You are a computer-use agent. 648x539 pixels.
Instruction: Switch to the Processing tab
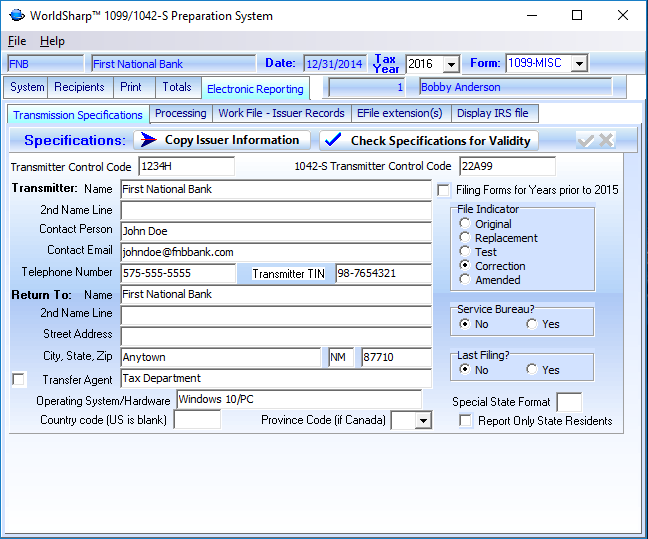(181, 113)
